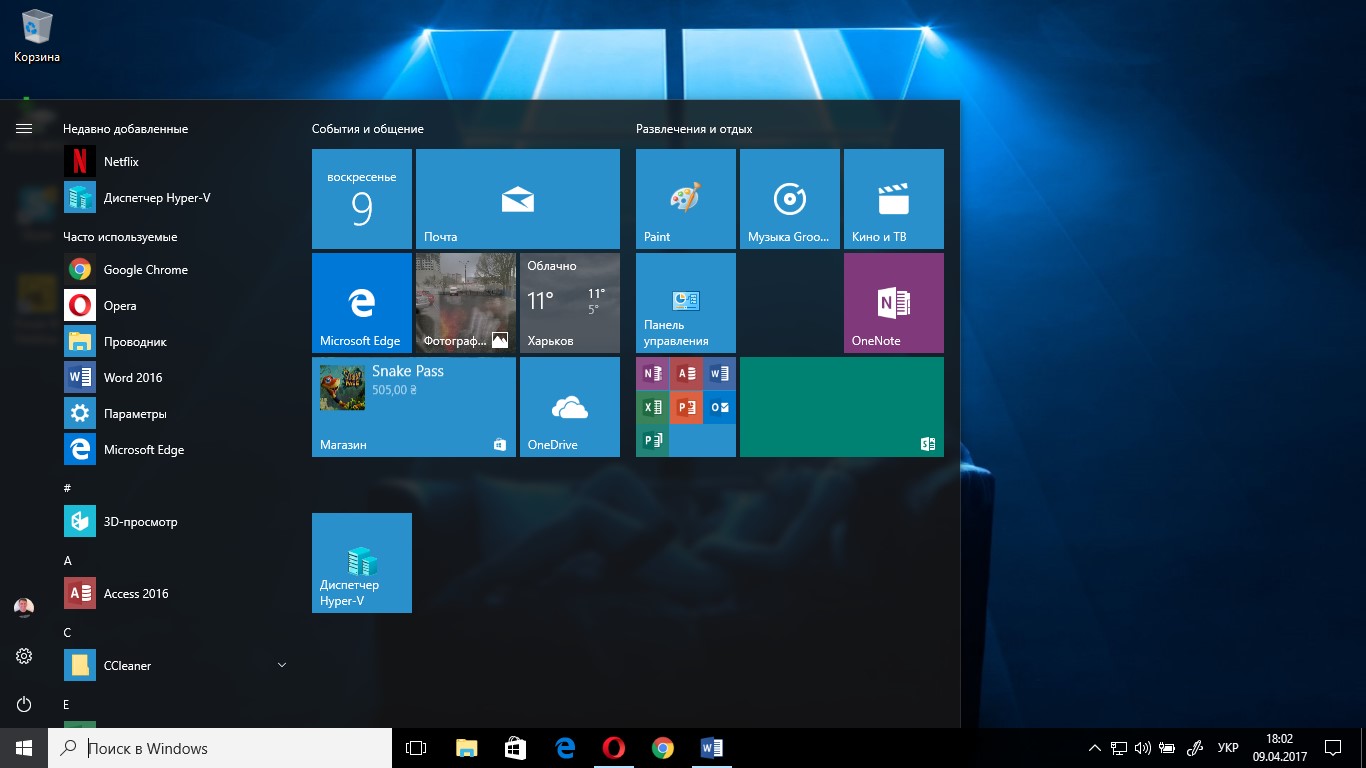Open the Фотографии photo tile
Screen dimensions: 1366x768
(x=466, y=303)
